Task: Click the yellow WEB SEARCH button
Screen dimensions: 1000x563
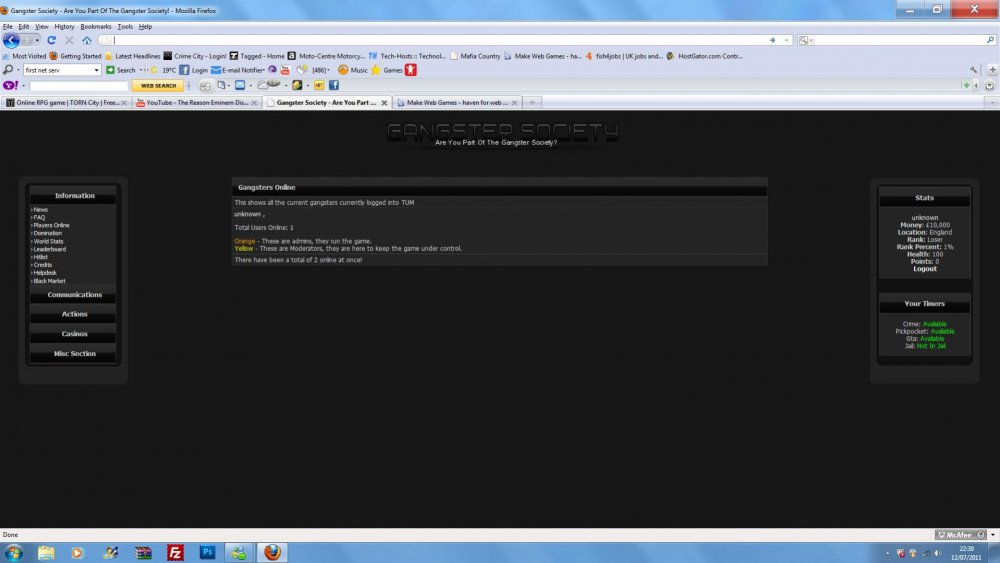Action: pos(158,86)
